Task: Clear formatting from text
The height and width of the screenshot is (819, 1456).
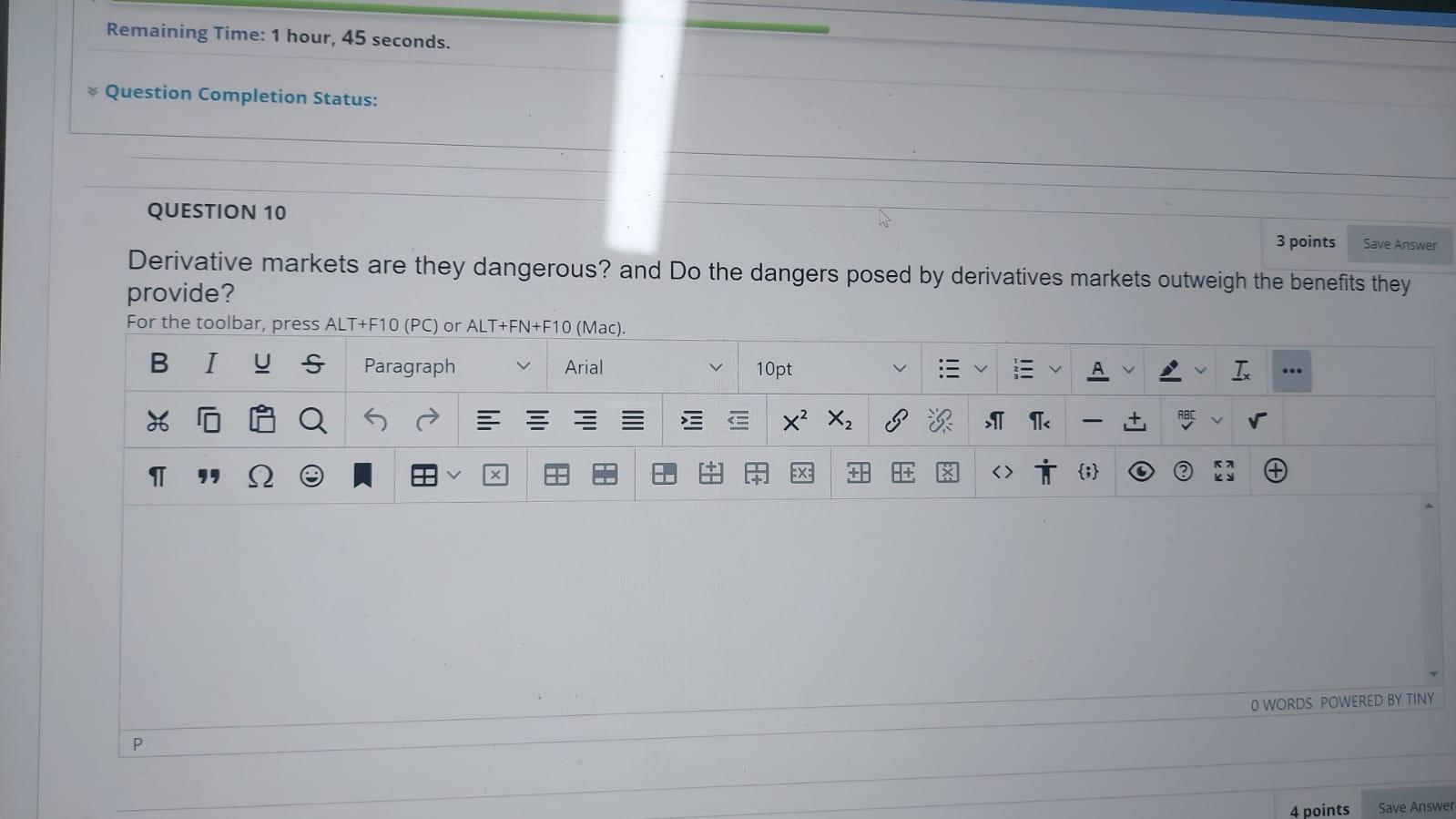Action: click(x=1240, y=370)
